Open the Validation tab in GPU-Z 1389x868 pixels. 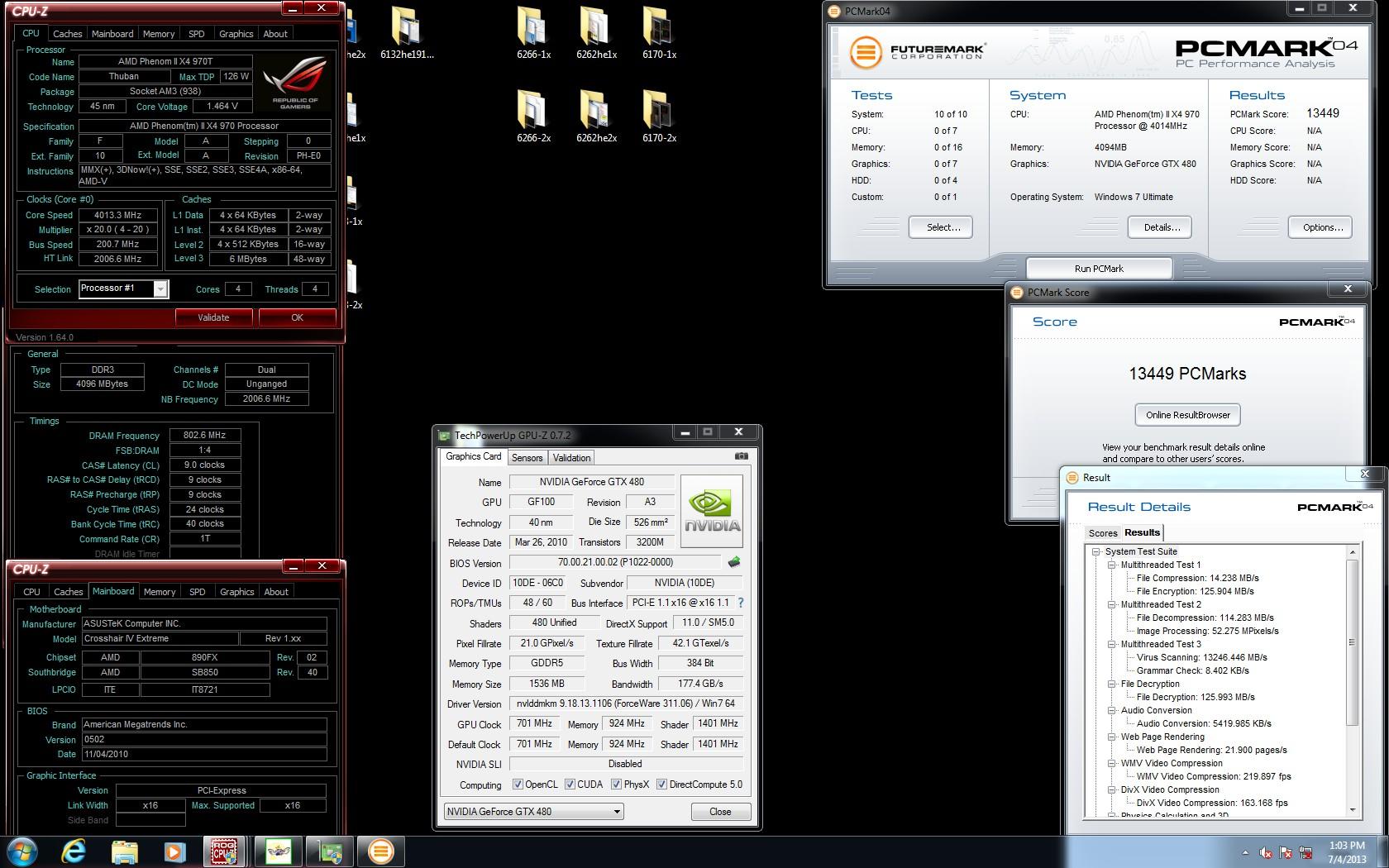[571, 457]
